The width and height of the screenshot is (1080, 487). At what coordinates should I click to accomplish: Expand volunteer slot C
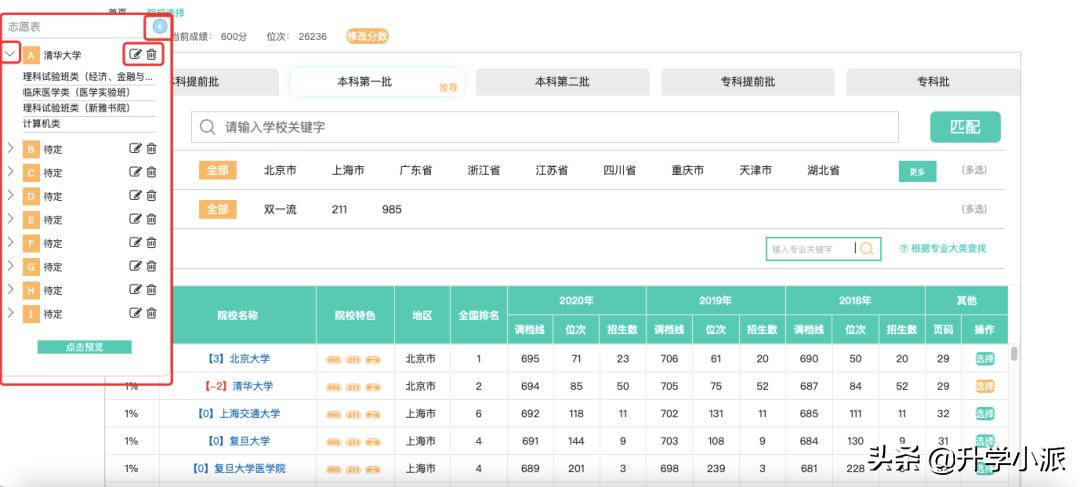click(x=10, y=171)
